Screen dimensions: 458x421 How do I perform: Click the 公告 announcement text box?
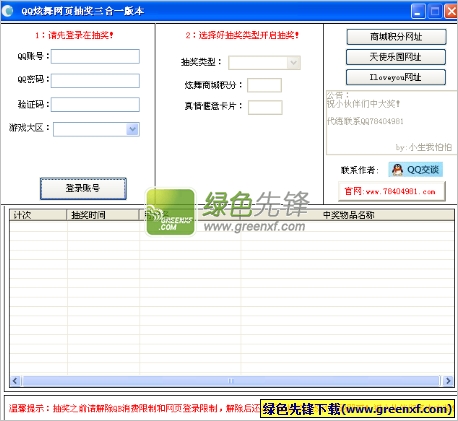(x=391, y=122)
